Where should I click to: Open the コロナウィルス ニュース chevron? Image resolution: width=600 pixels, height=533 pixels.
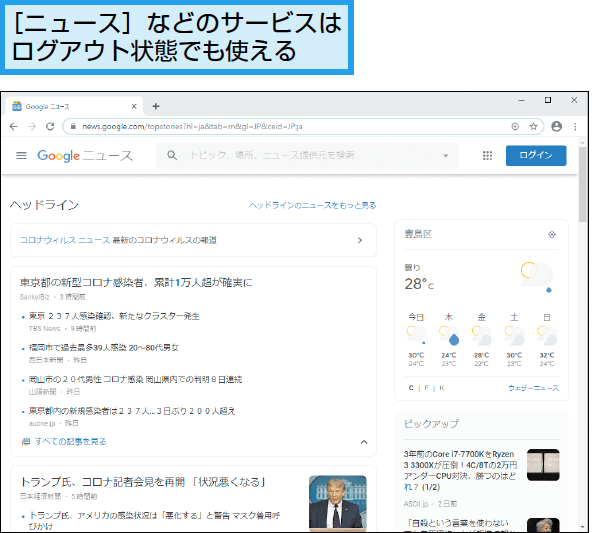coord(360,240)
